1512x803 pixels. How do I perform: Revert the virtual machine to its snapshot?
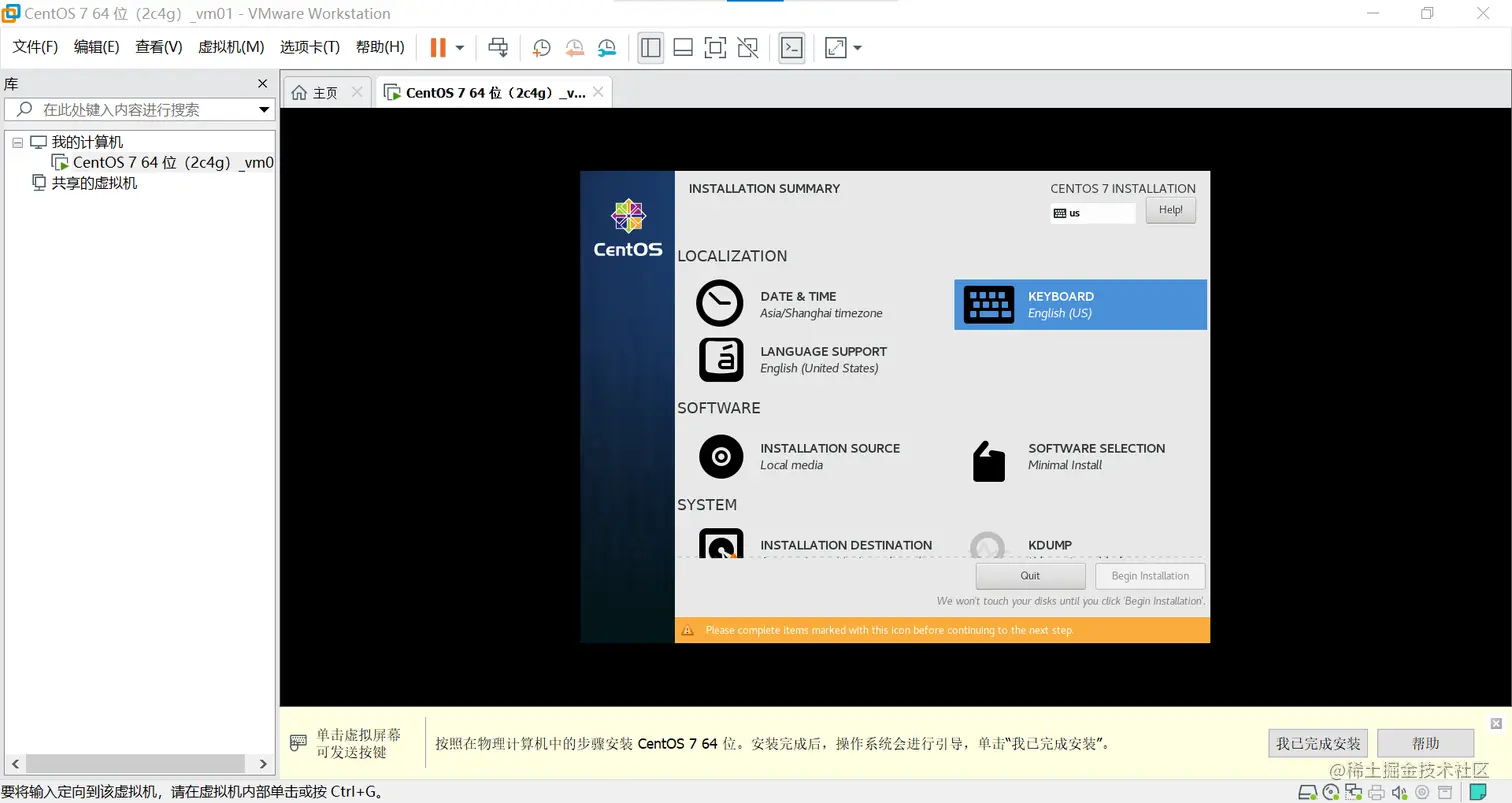[574, 47]
